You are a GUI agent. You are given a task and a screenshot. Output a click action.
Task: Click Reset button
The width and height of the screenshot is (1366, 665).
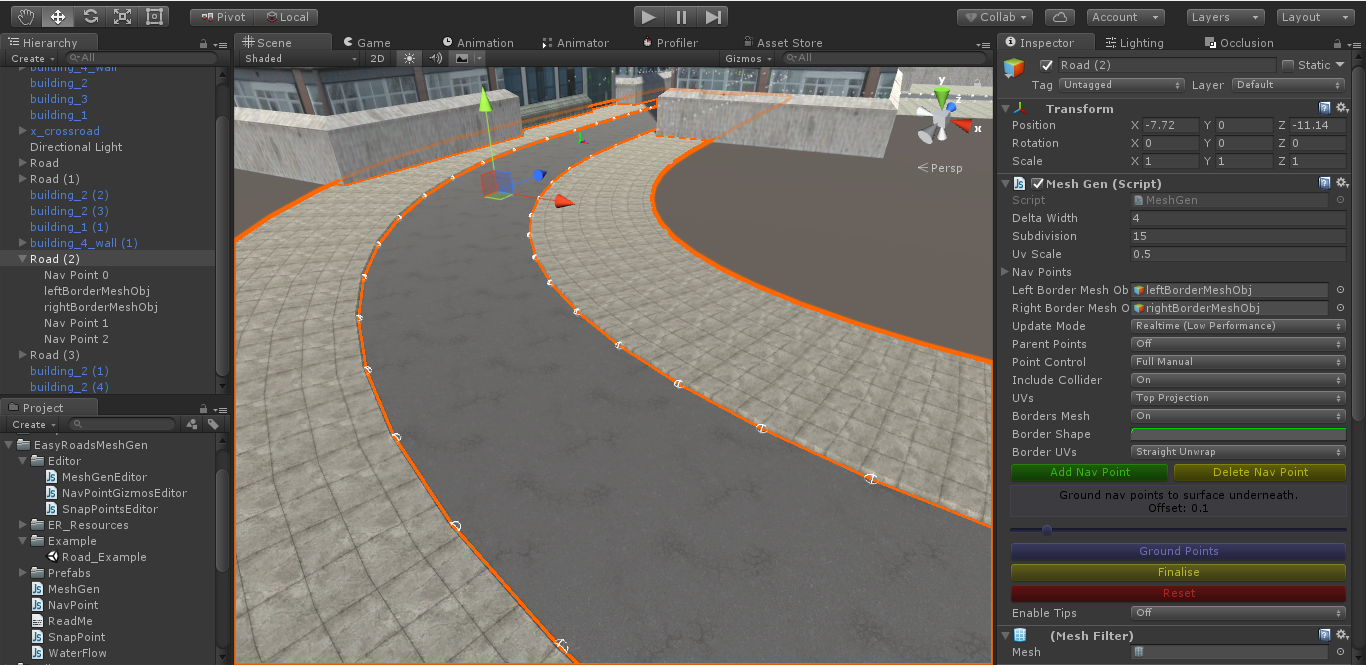1178,593
